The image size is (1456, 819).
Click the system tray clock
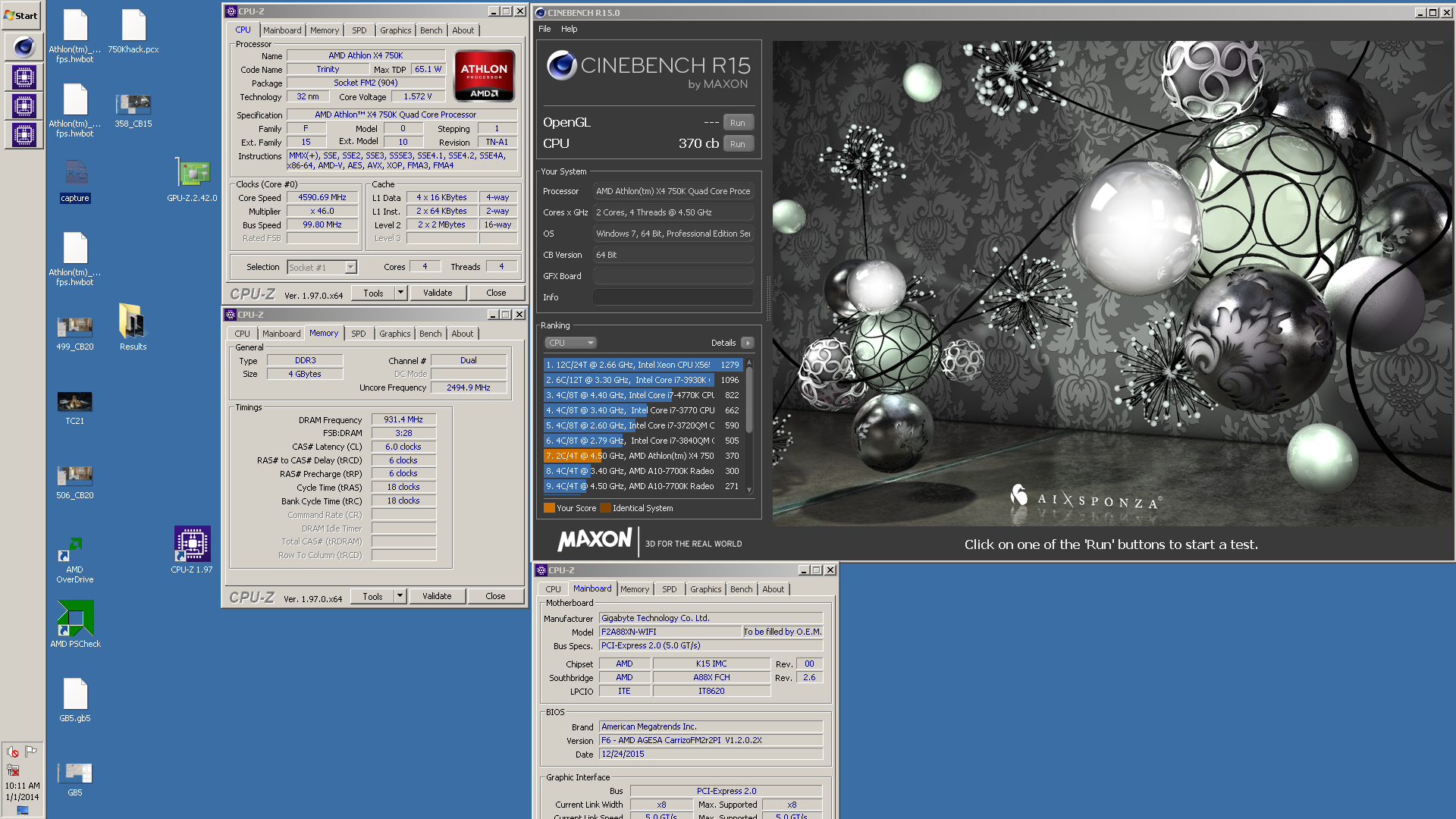coord(23,791)
